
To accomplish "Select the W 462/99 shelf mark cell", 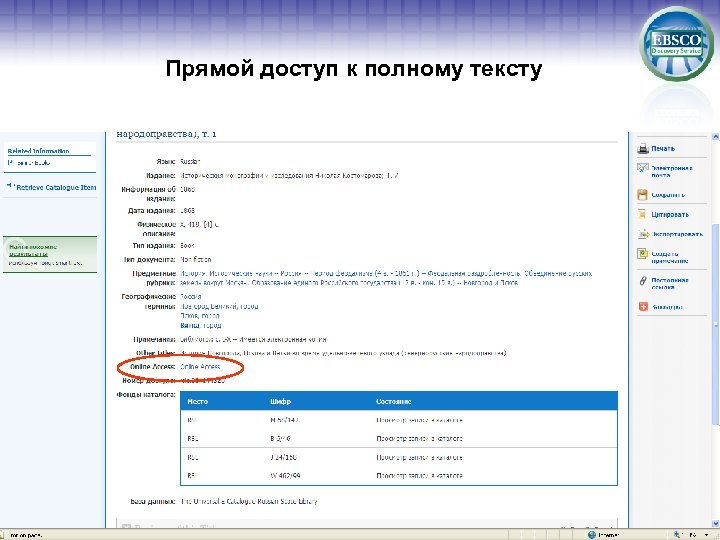I will (285, 476).
